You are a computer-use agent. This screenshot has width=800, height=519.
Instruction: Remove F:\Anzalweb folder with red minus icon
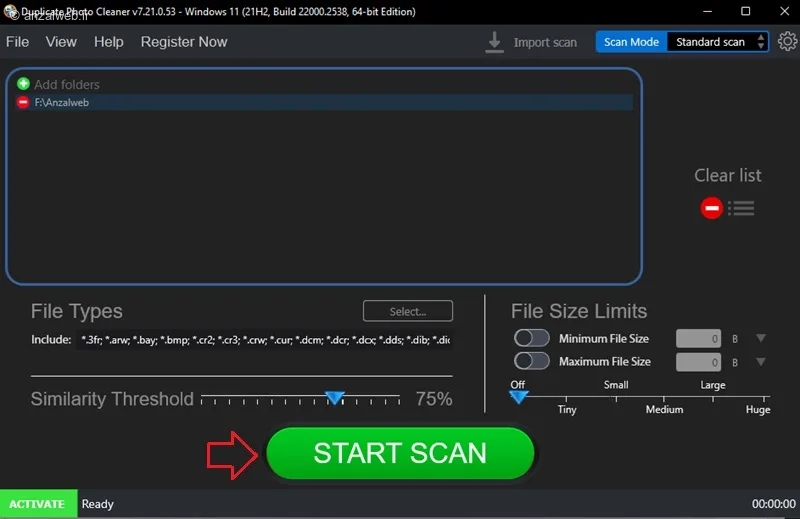point(23,102)
